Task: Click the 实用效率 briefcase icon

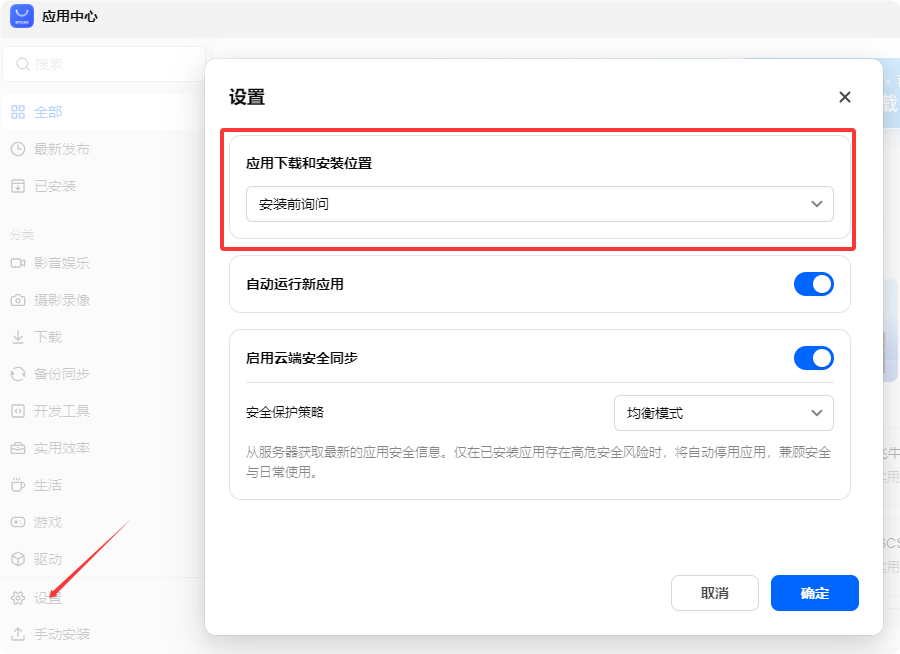Action: pos(18,448)
